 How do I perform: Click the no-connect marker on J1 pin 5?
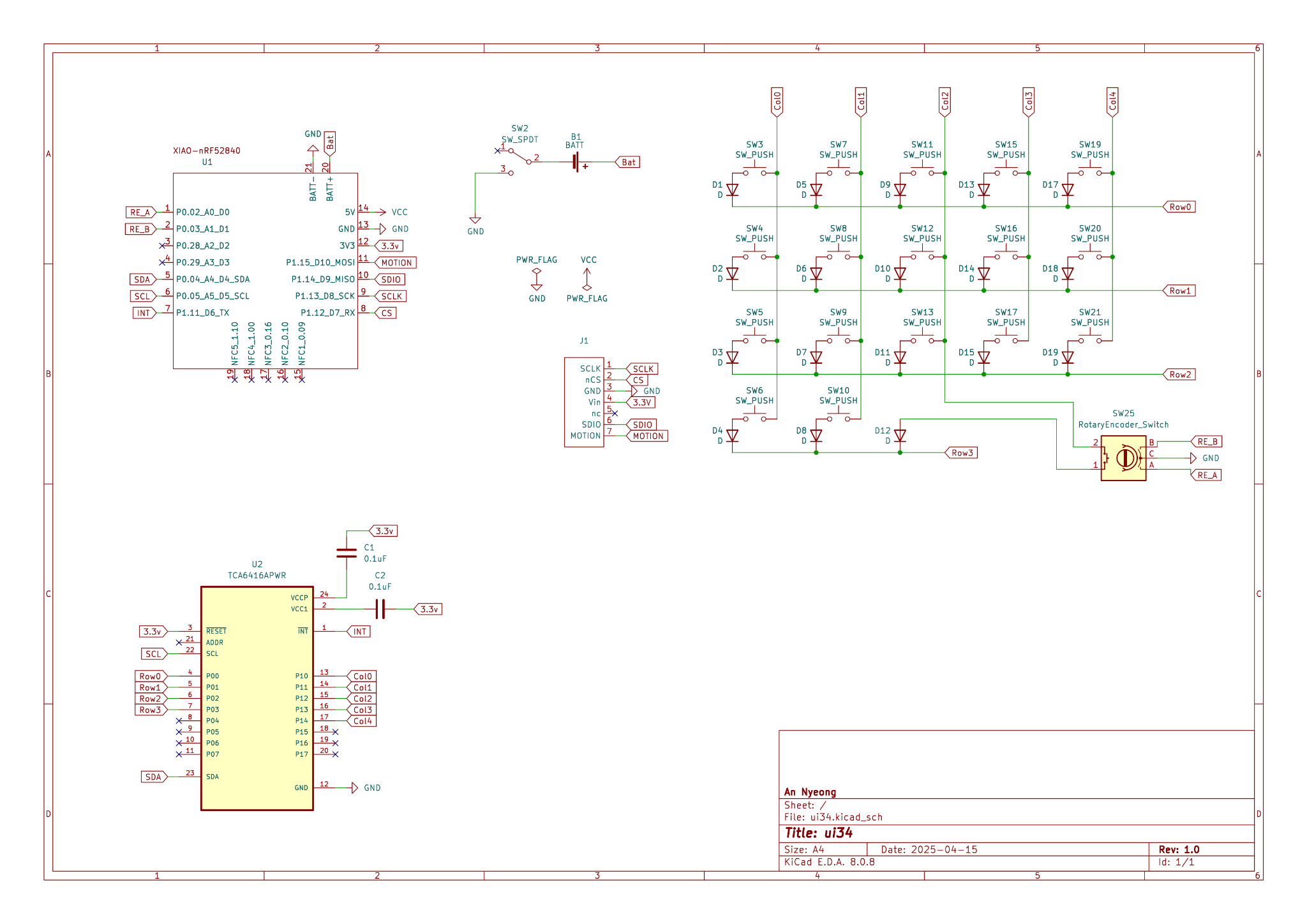click(x=615, y=414)
